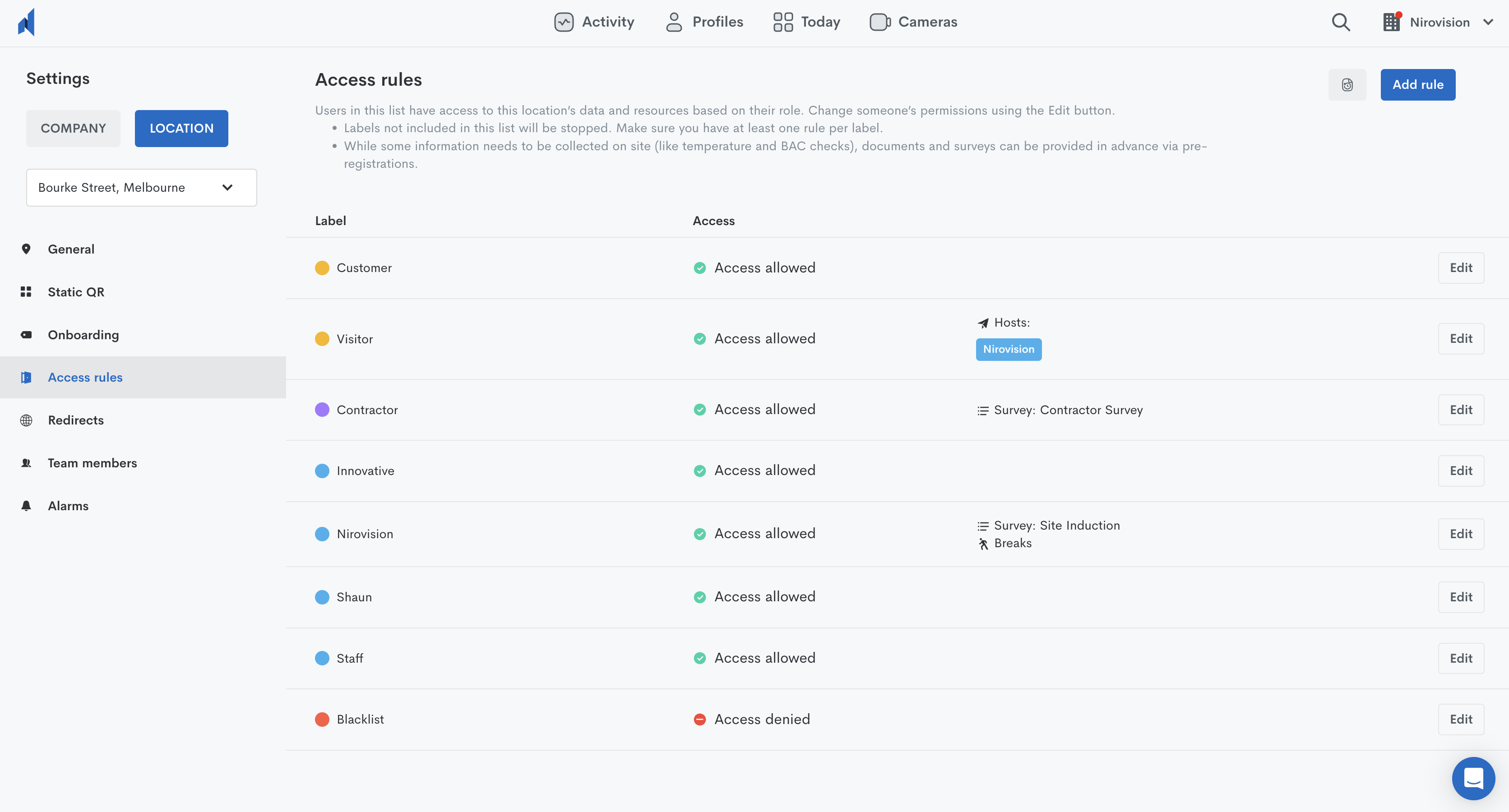Click the Team members people icon
This screenshot has width=1509, height=812.
(x=26, y=463)
